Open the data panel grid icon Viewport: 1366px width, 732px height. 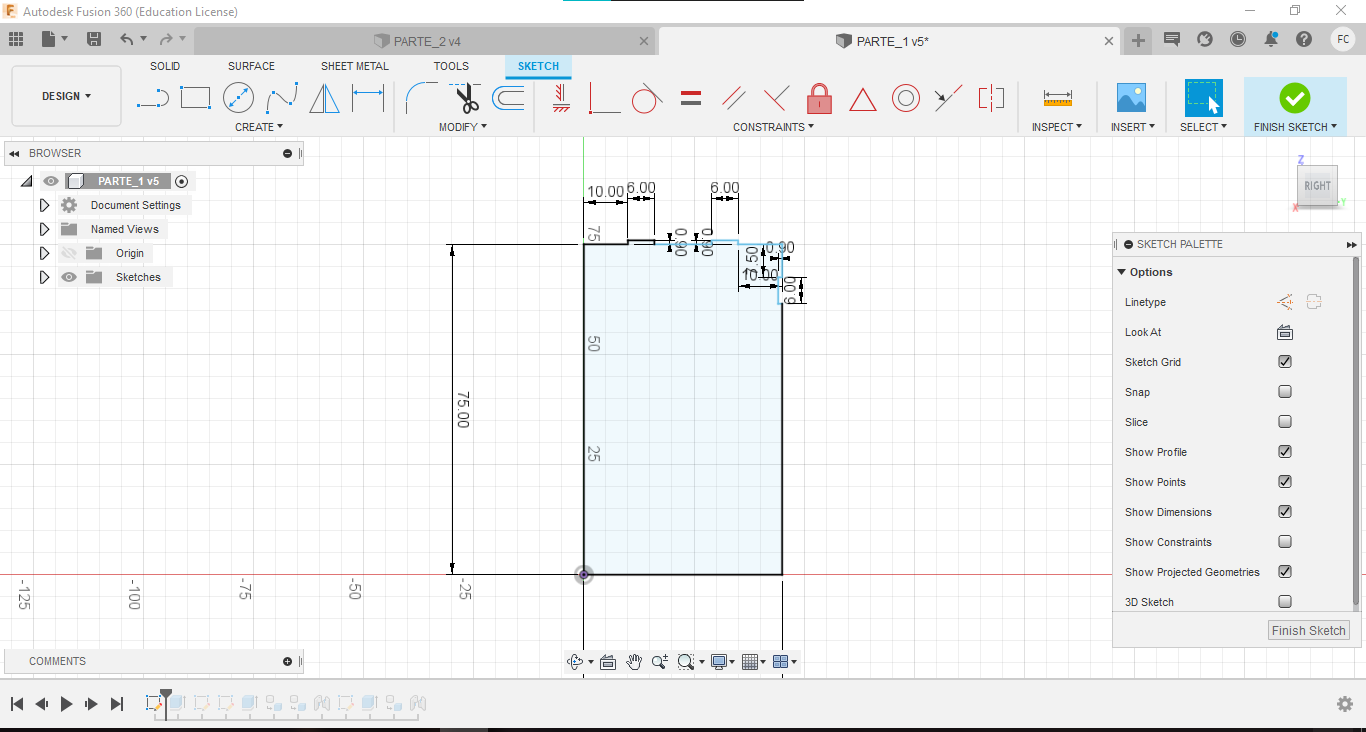click(15, 39)
